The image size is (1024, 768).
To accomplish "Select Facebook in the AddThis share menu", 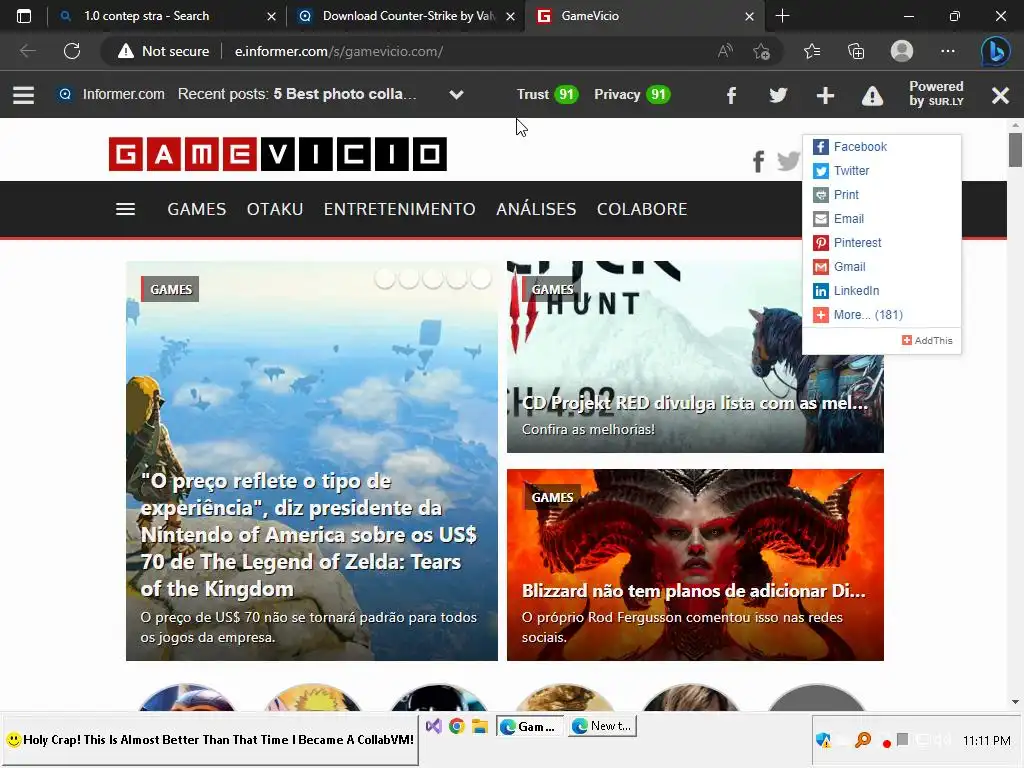I will 882,147.
